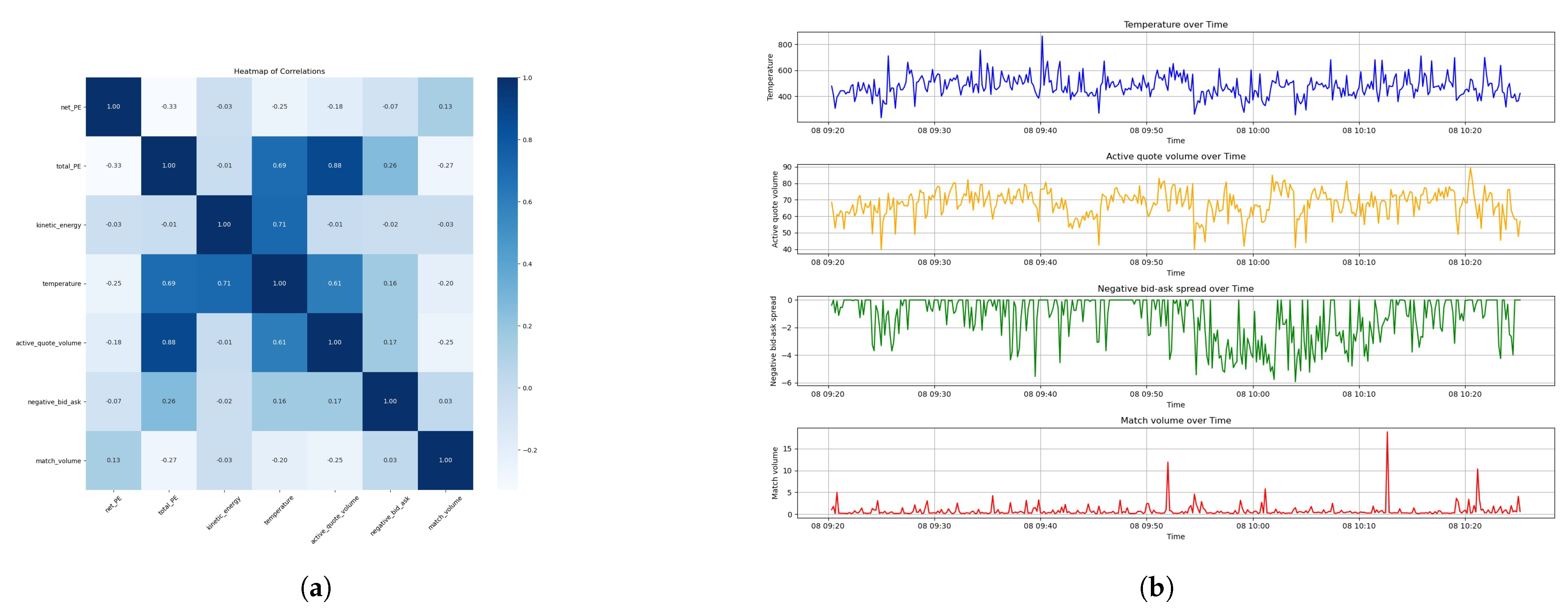Click 'Negative bid-ask spread over Time' title

(x=1175, y=289)
